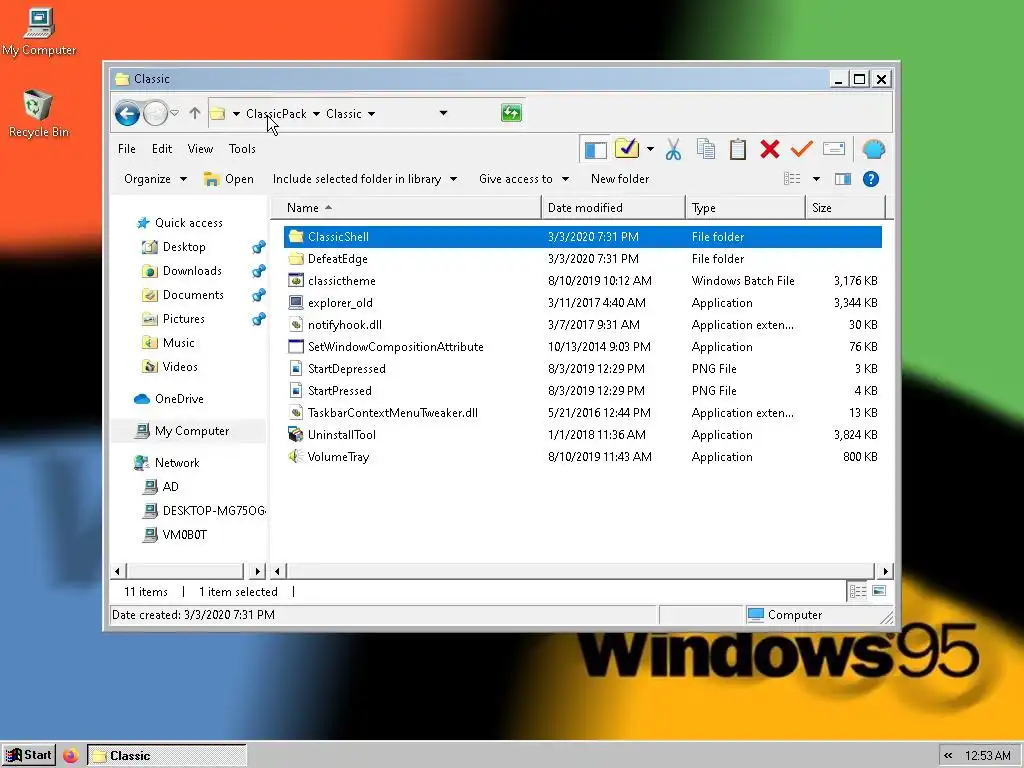Select the explorer_old application
The width and height of the screenshot is (1024, 768).
pyautogui.click(x=583, y=303)
